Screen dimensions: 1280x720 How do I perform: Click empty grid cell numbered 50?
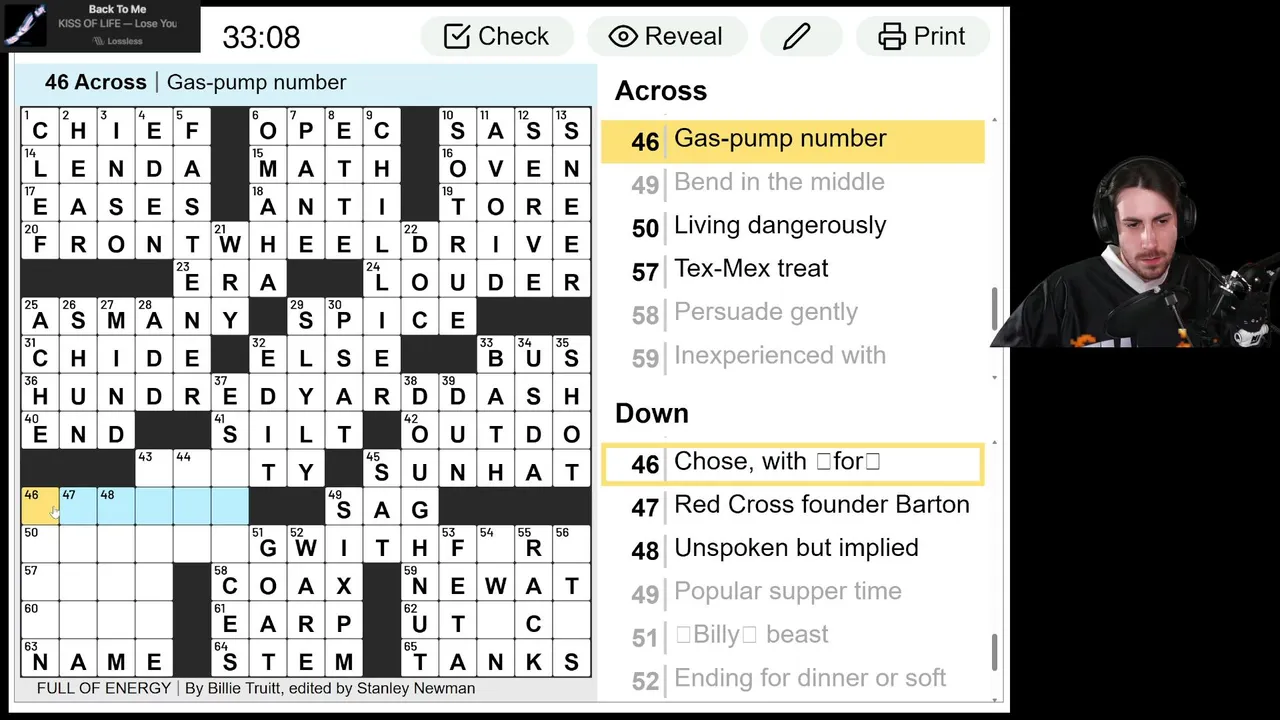click(x=39, y=546)
